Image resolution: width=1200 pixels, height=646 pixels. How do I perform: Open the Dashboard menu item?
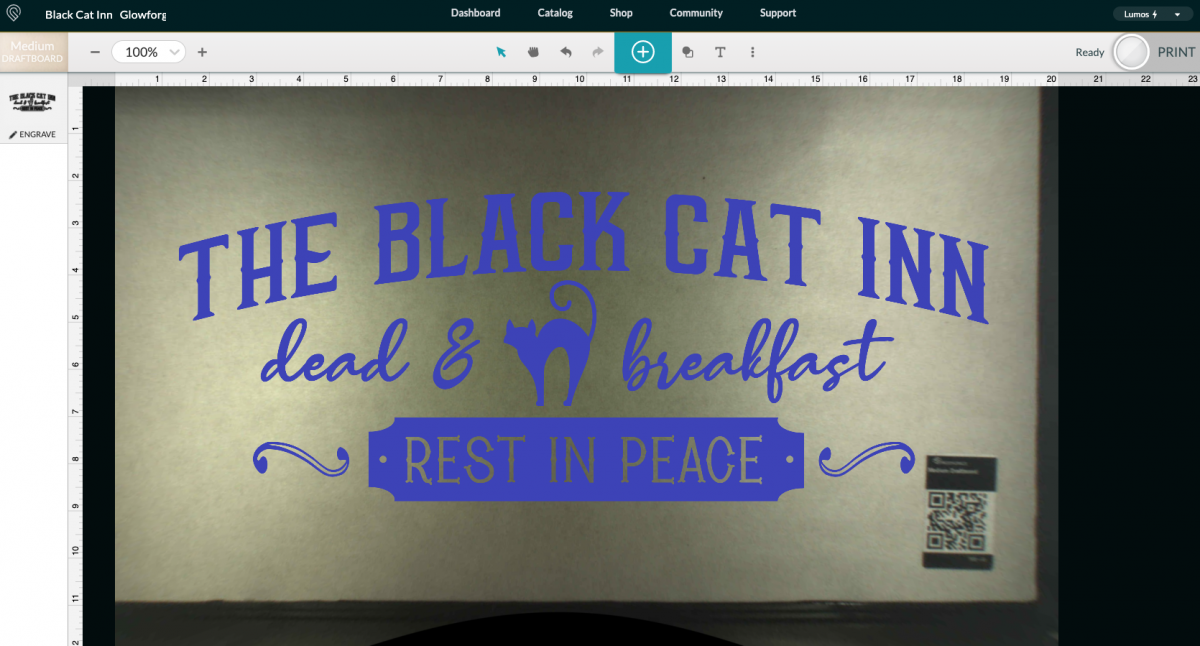(475, 13)
